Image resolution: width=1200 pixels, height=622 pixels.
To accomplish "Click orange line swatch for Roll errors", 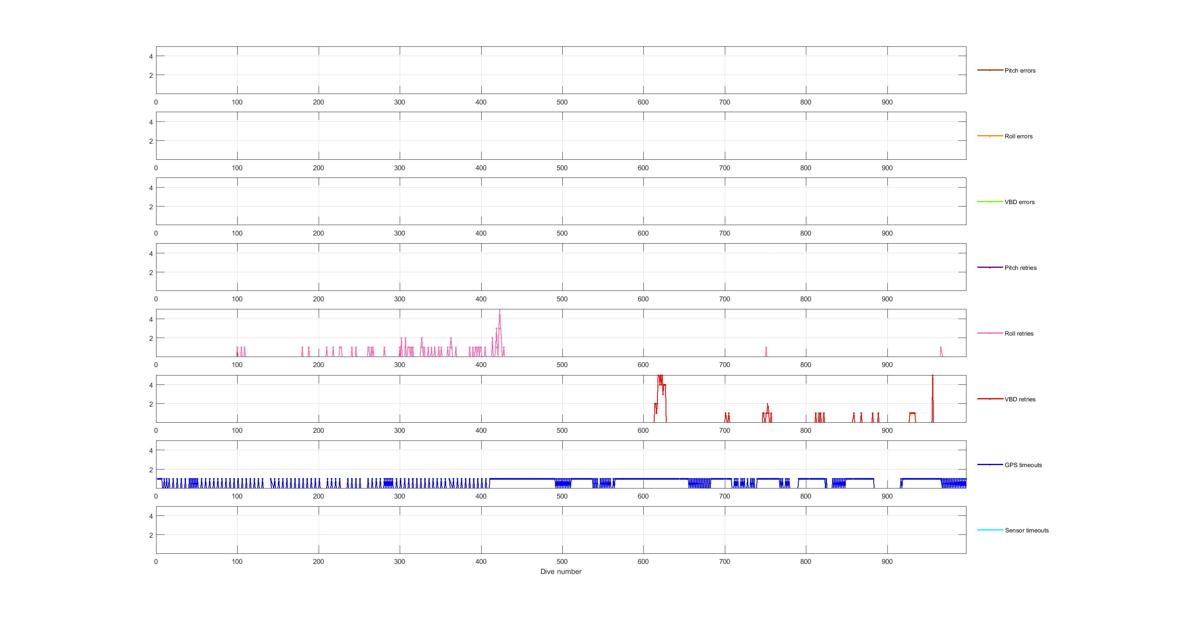I will pyautogui.click(x=990, y=136).
